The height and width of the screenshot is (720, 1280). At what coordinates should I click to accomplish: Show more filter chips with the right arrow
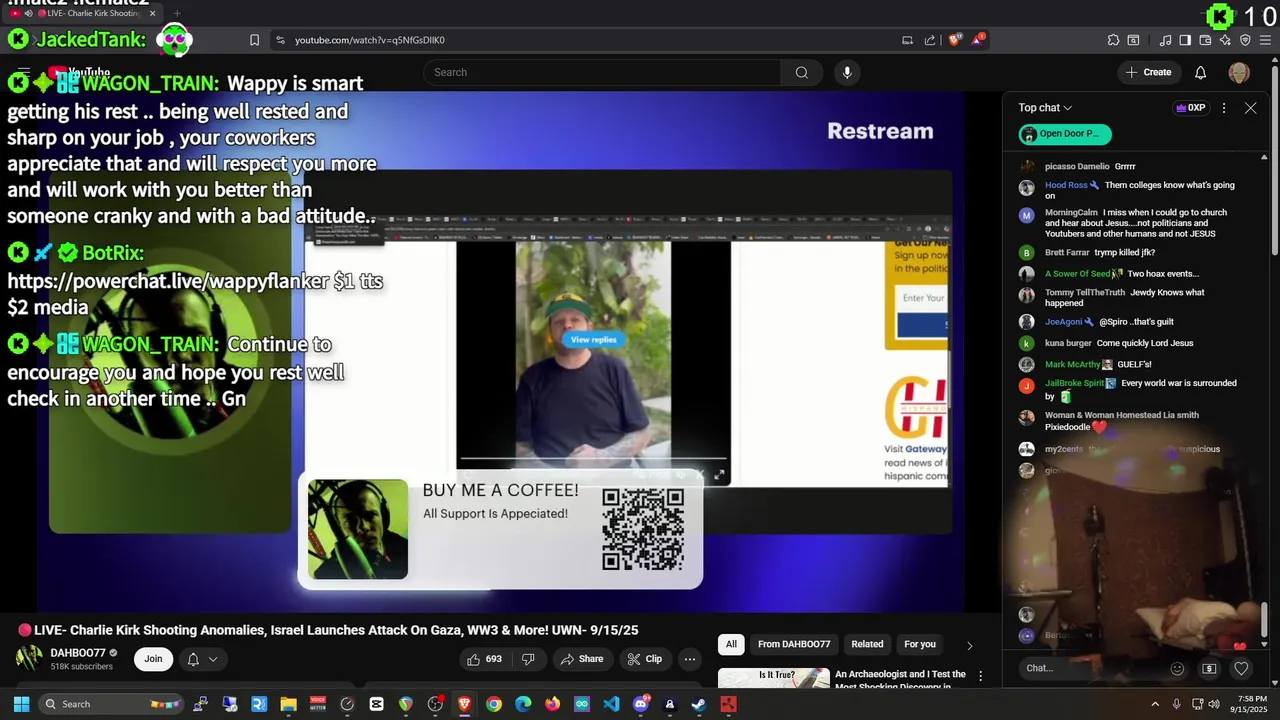(969, 645)
